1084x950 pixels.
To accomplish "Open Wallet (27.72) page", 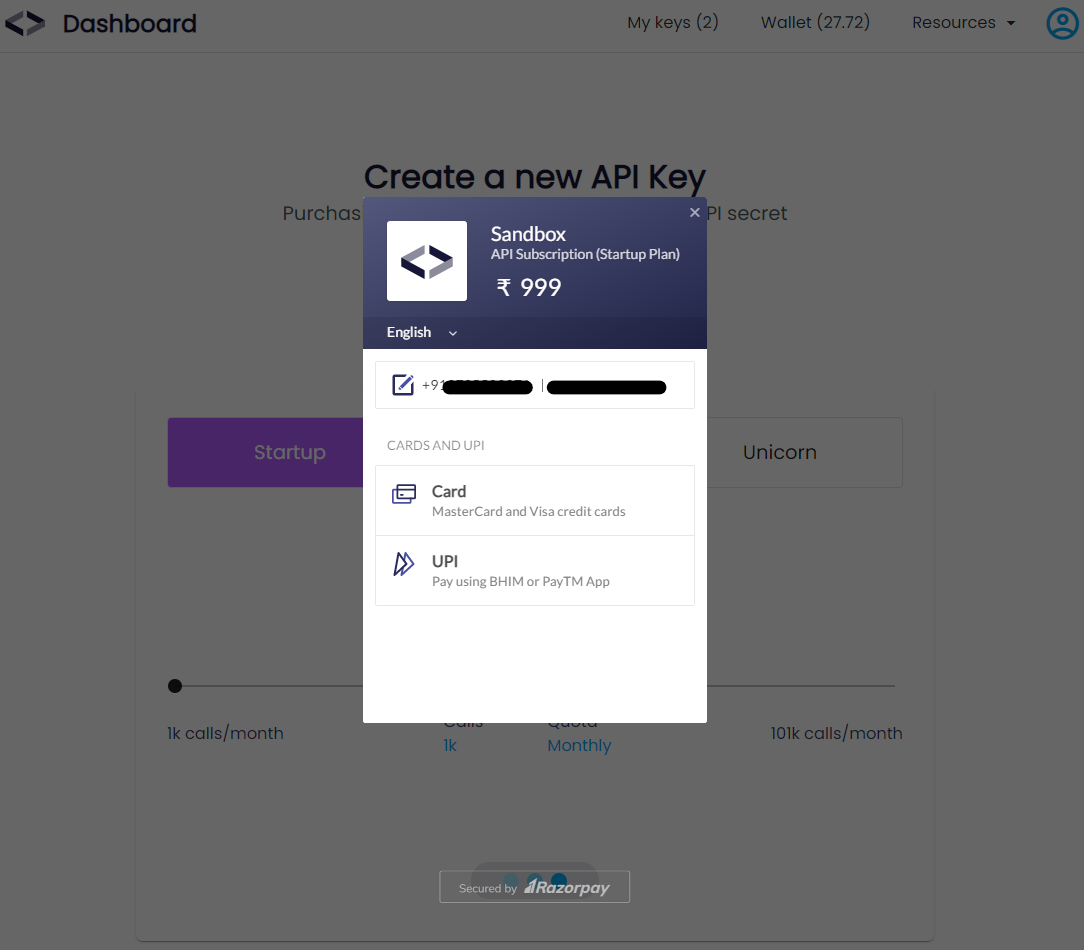I will (815, 23).
